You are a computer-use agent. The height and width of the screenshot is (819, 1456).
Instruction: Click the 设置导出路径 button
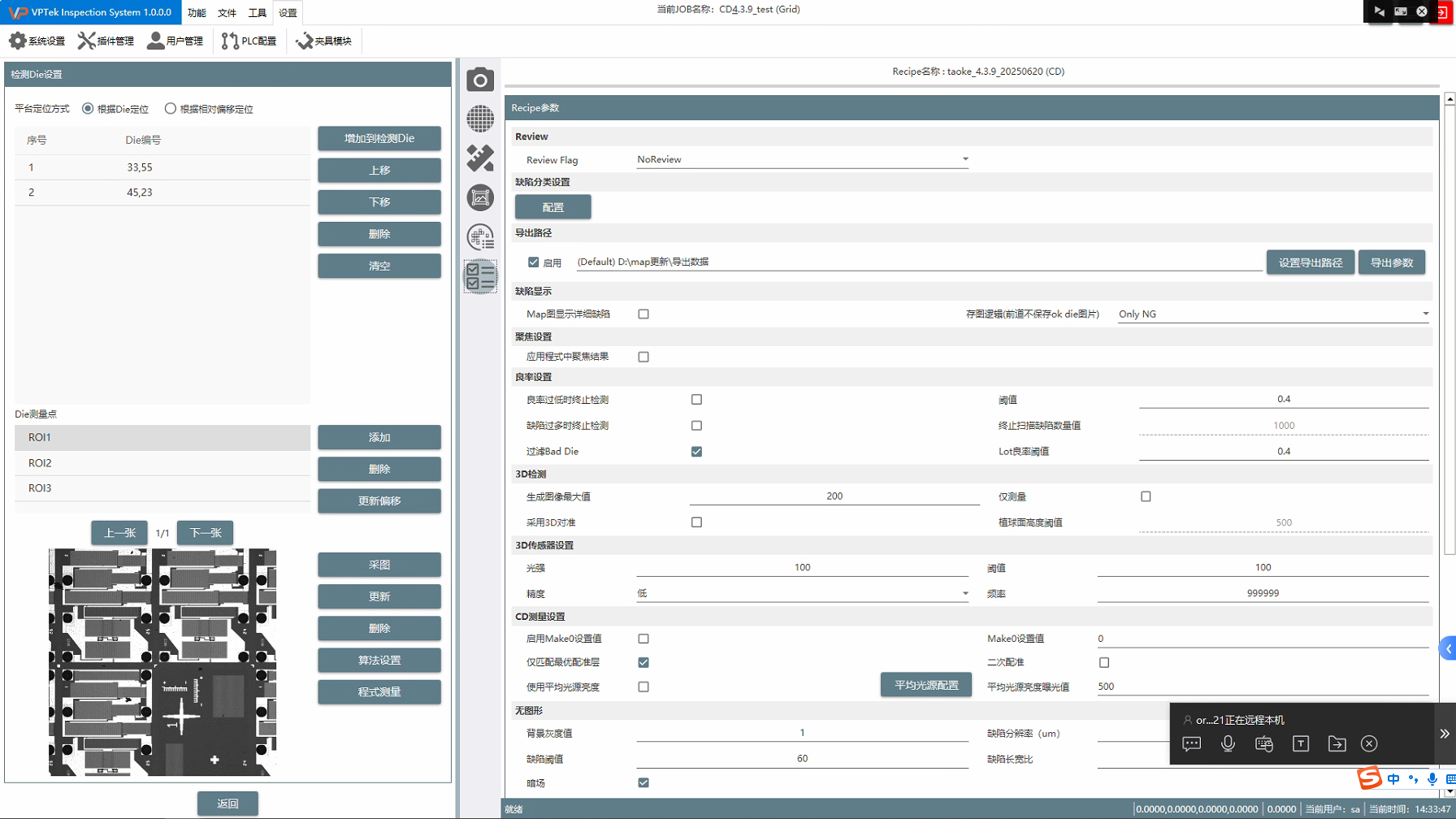click(x=1310, y=262)
